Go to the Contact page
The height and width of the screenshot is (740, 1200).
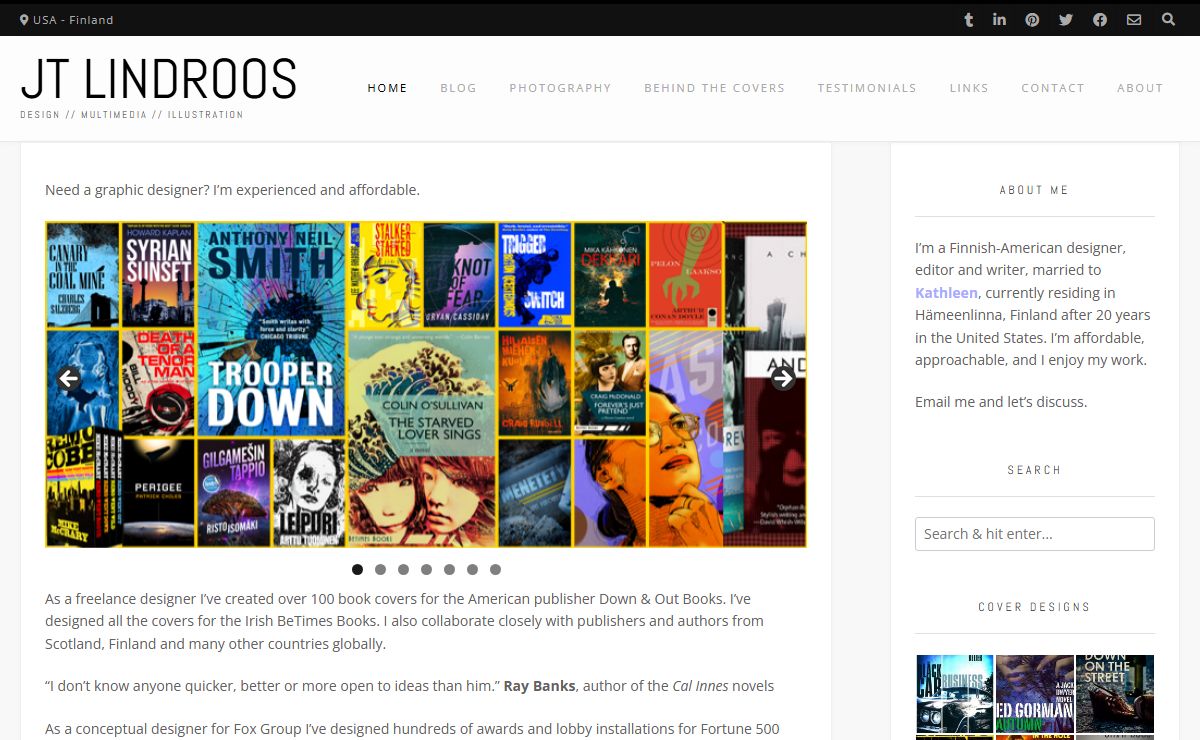pos(1053,88)
